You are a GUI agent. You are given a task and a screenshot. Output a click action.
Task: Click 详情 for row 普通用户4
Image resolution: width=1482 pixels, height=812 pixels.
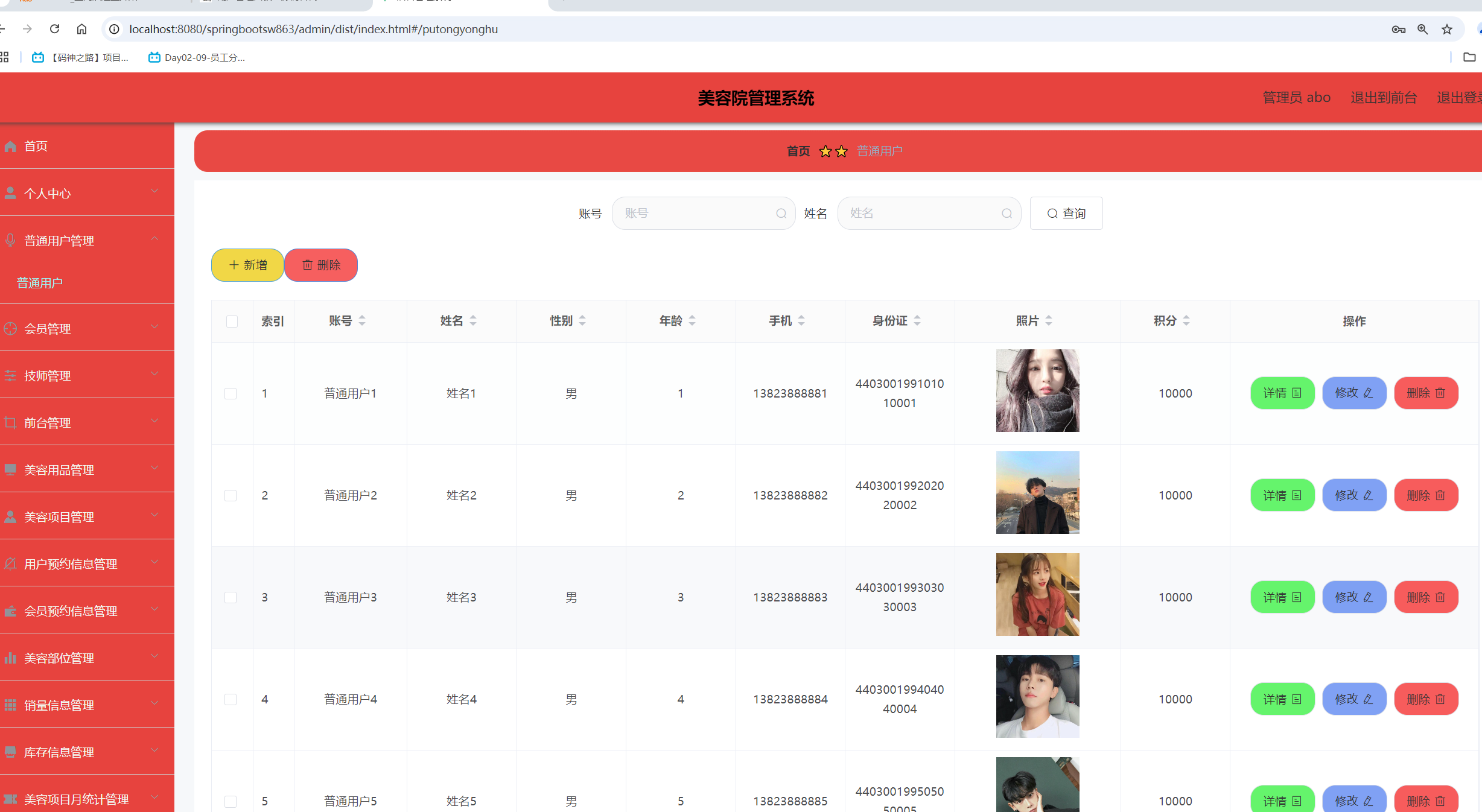(x=1282, y=699)
